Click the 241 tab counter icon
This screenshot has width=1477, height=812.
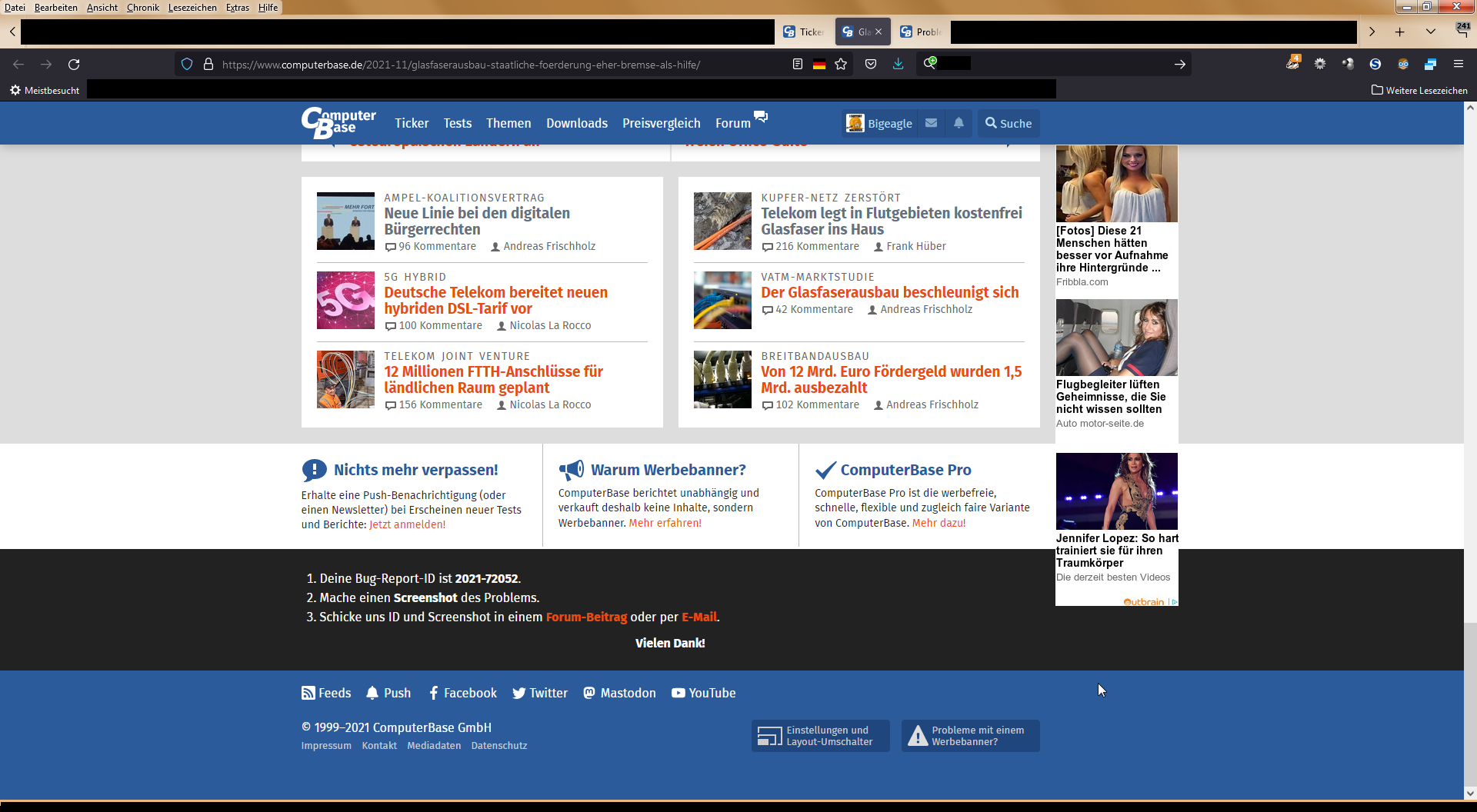[1462, 29]
